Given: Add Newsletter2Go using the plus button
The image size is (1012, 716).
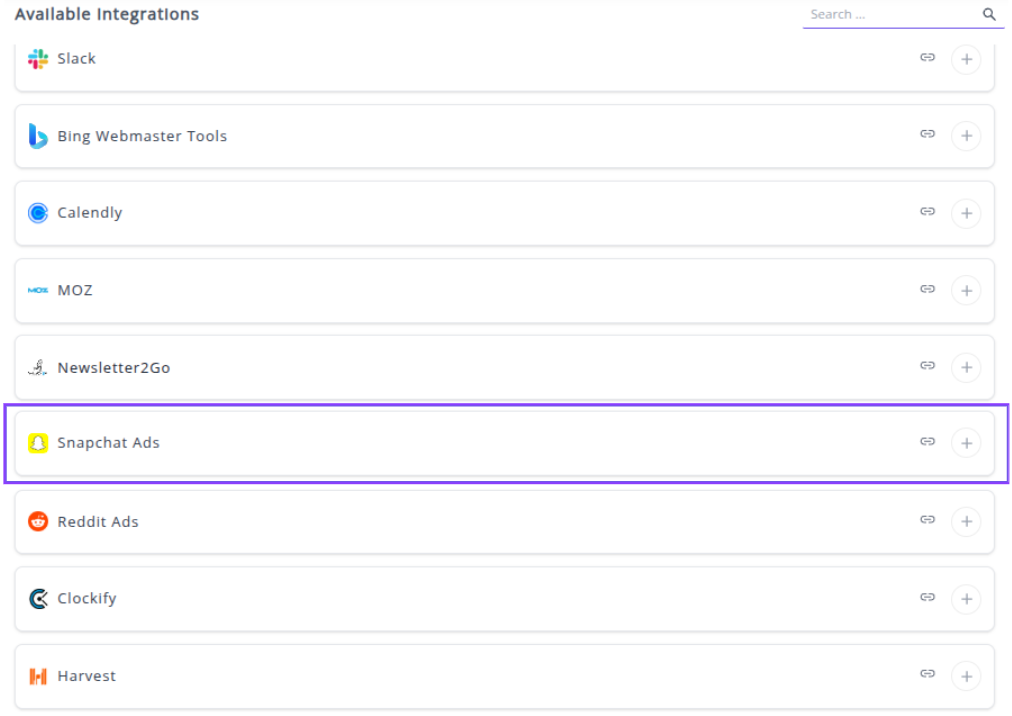Looking at the screenshot, I should coord(965,368).
